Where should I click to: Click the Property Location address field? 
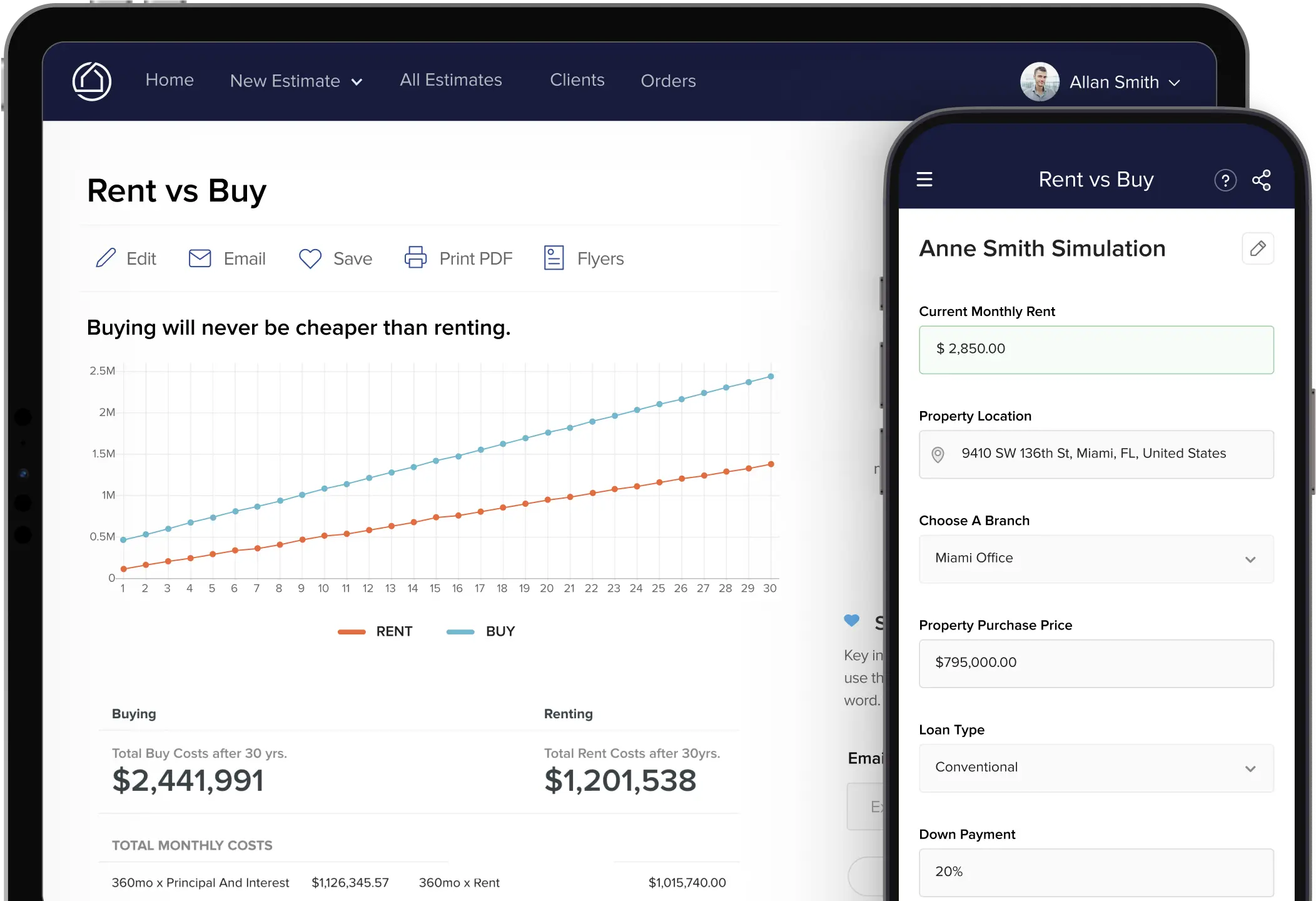pos(1096,454)
